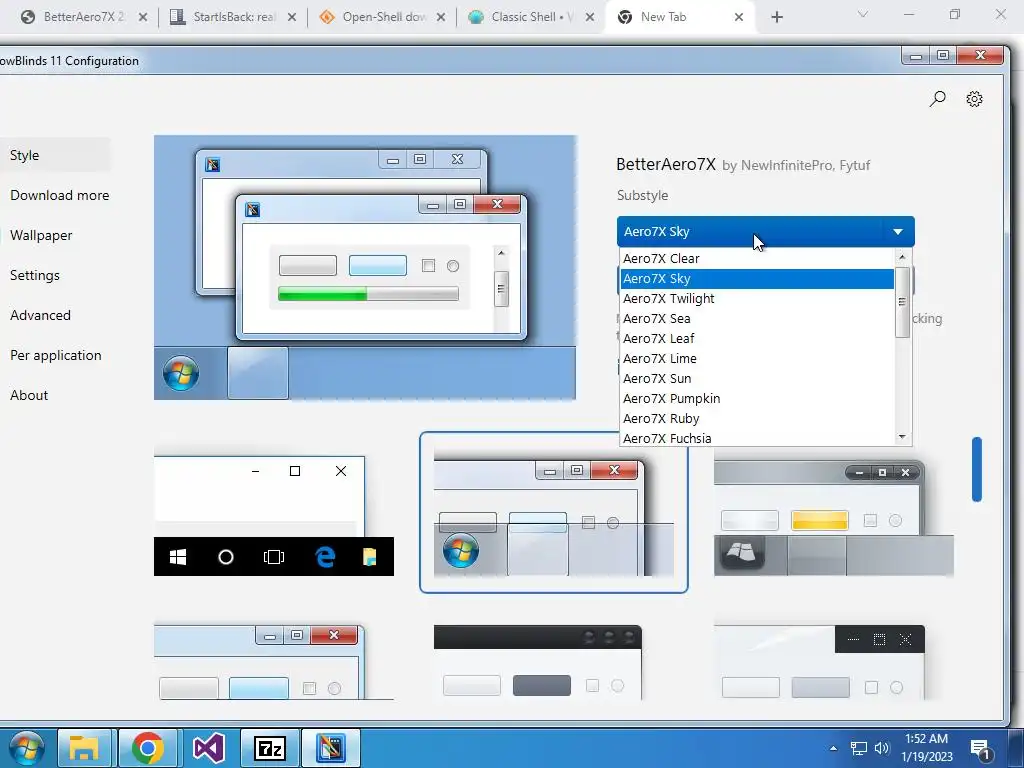The width and height of the screenshot is (1024, 768).
Task: Open the Per application section
Action: (x=56, y=355)
